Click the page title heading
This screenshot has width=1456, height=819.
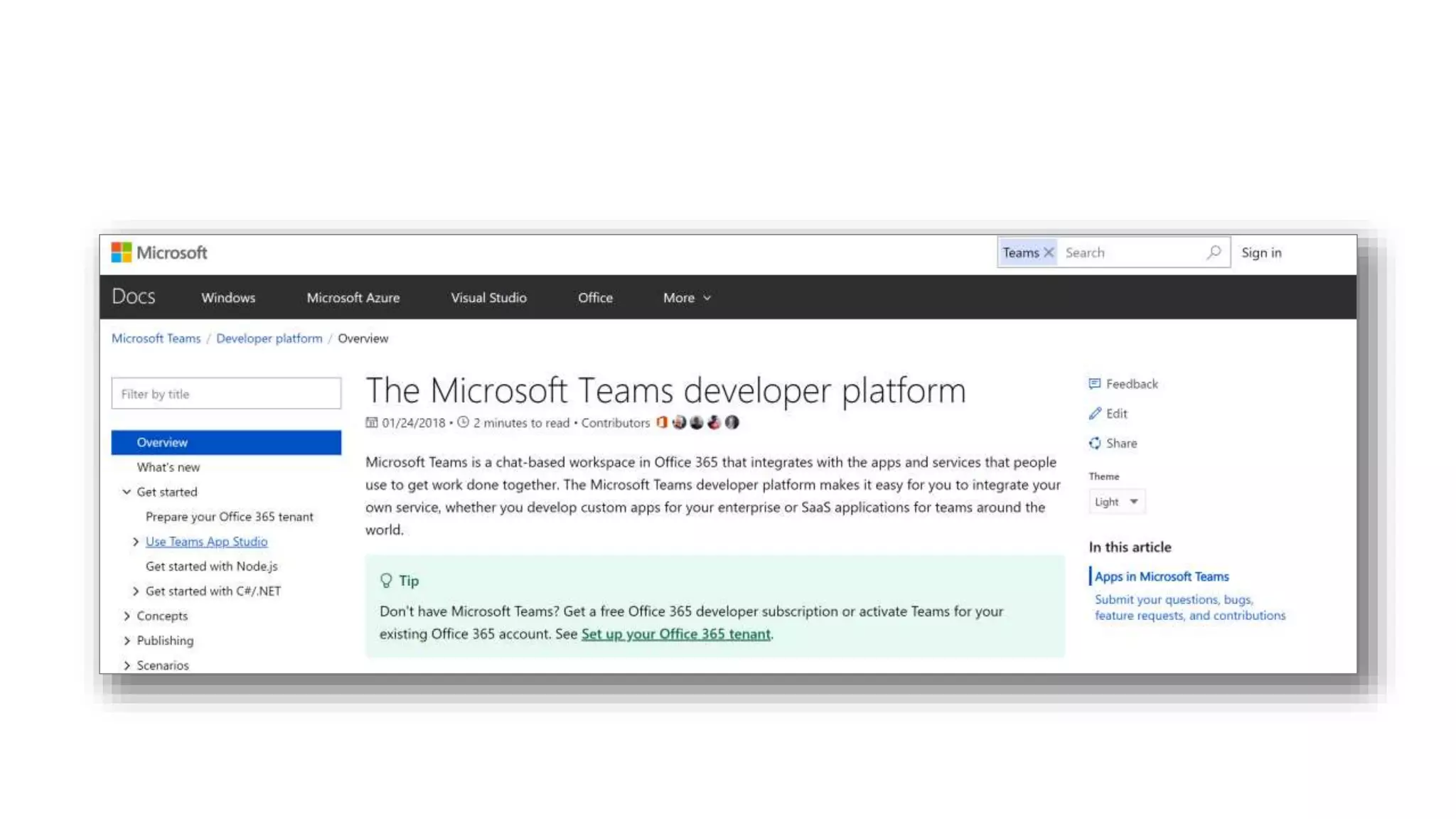click(x=666, y=390)
